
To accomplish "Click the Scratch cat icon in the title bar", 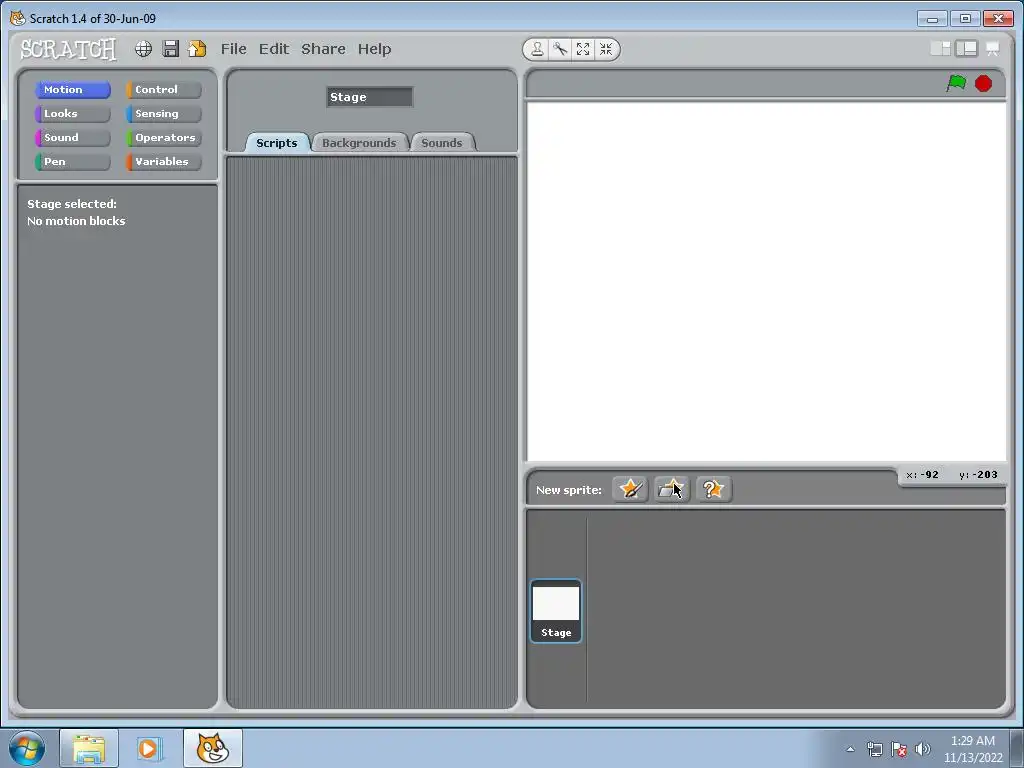I will 18,18.
